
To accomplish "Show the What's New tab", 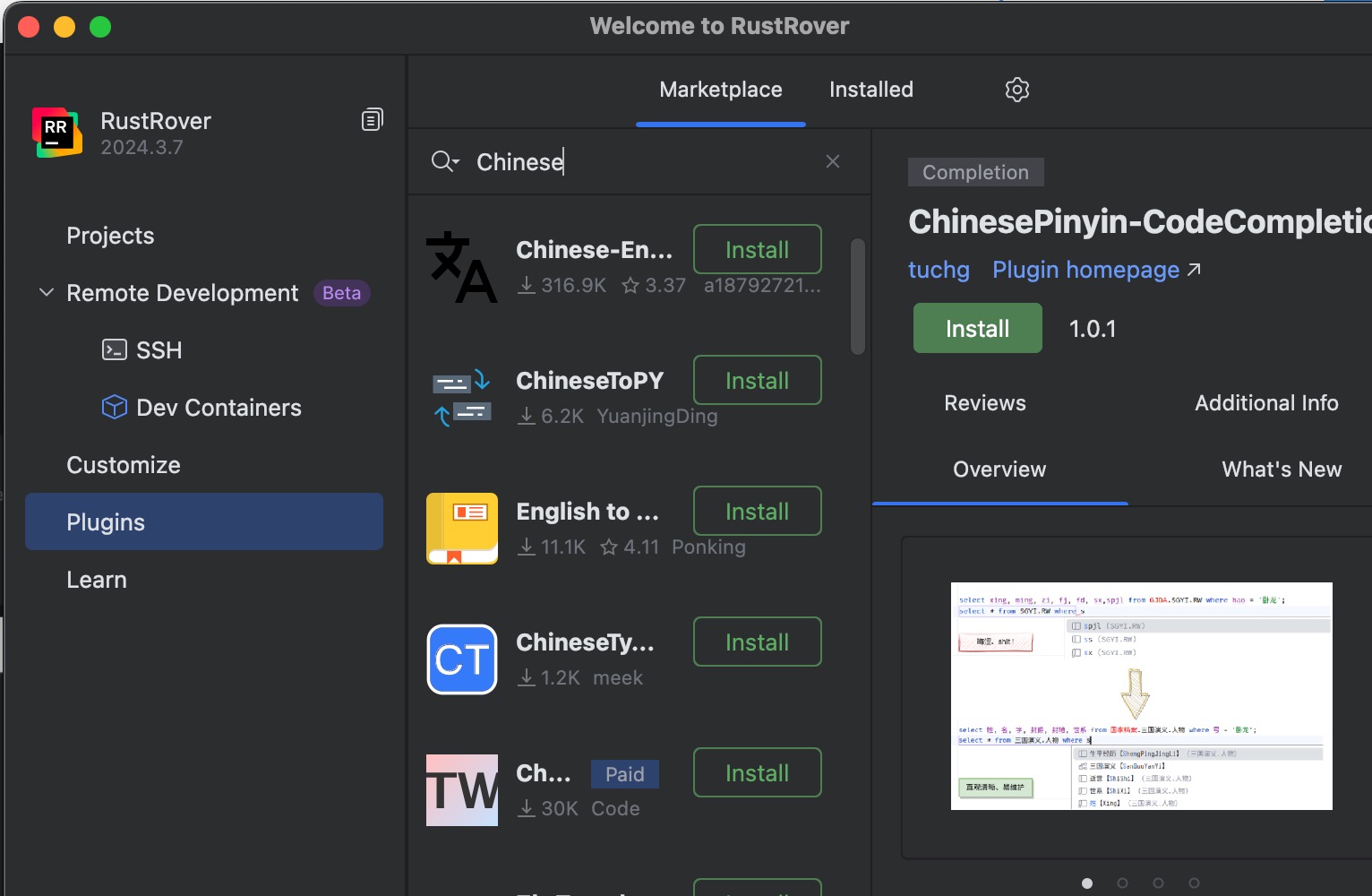I will [x=1281, y=470].
